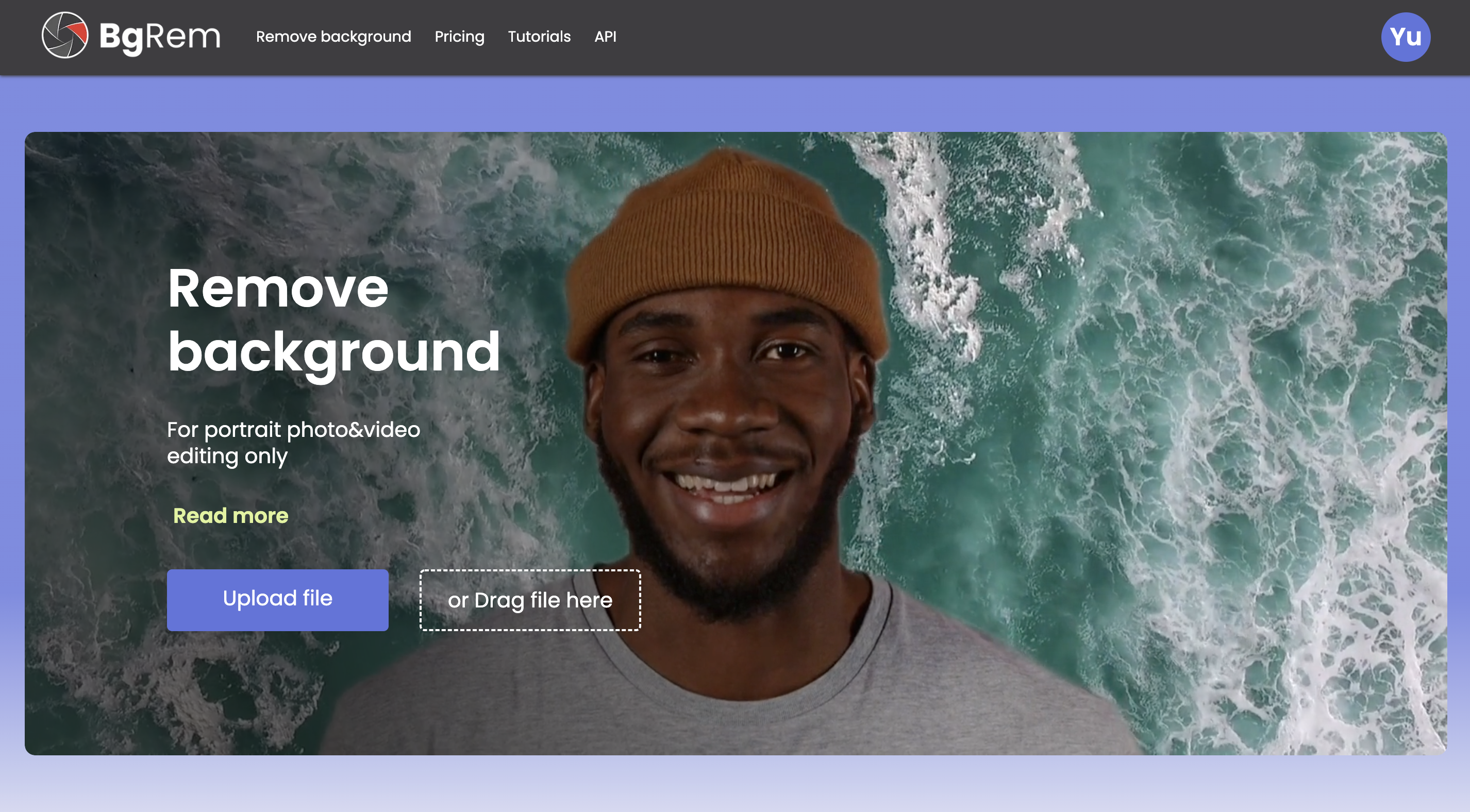Follow the Read more link

230,515
